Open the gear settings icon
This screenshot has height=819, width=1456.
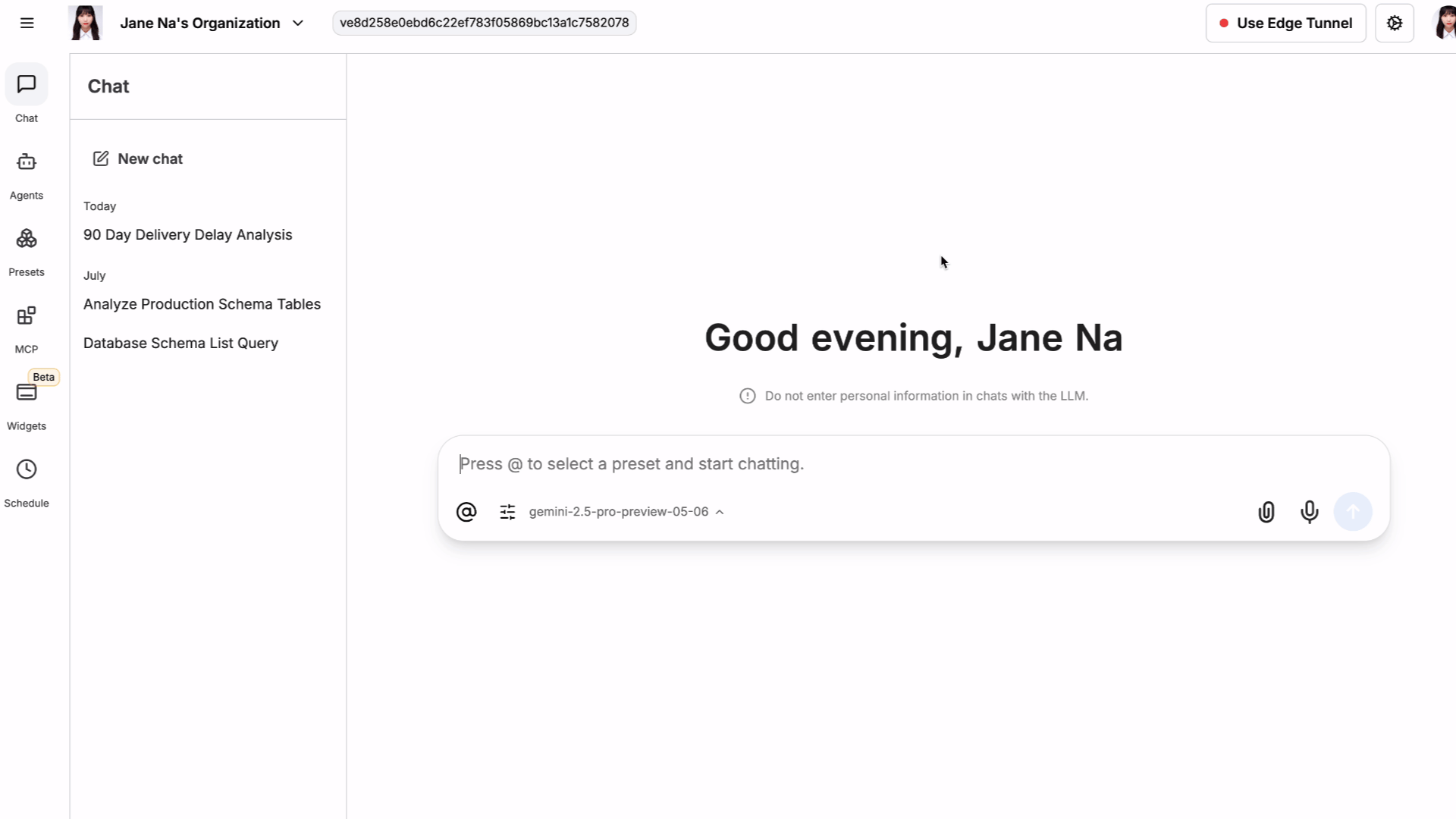click(x=1394, y=23)
